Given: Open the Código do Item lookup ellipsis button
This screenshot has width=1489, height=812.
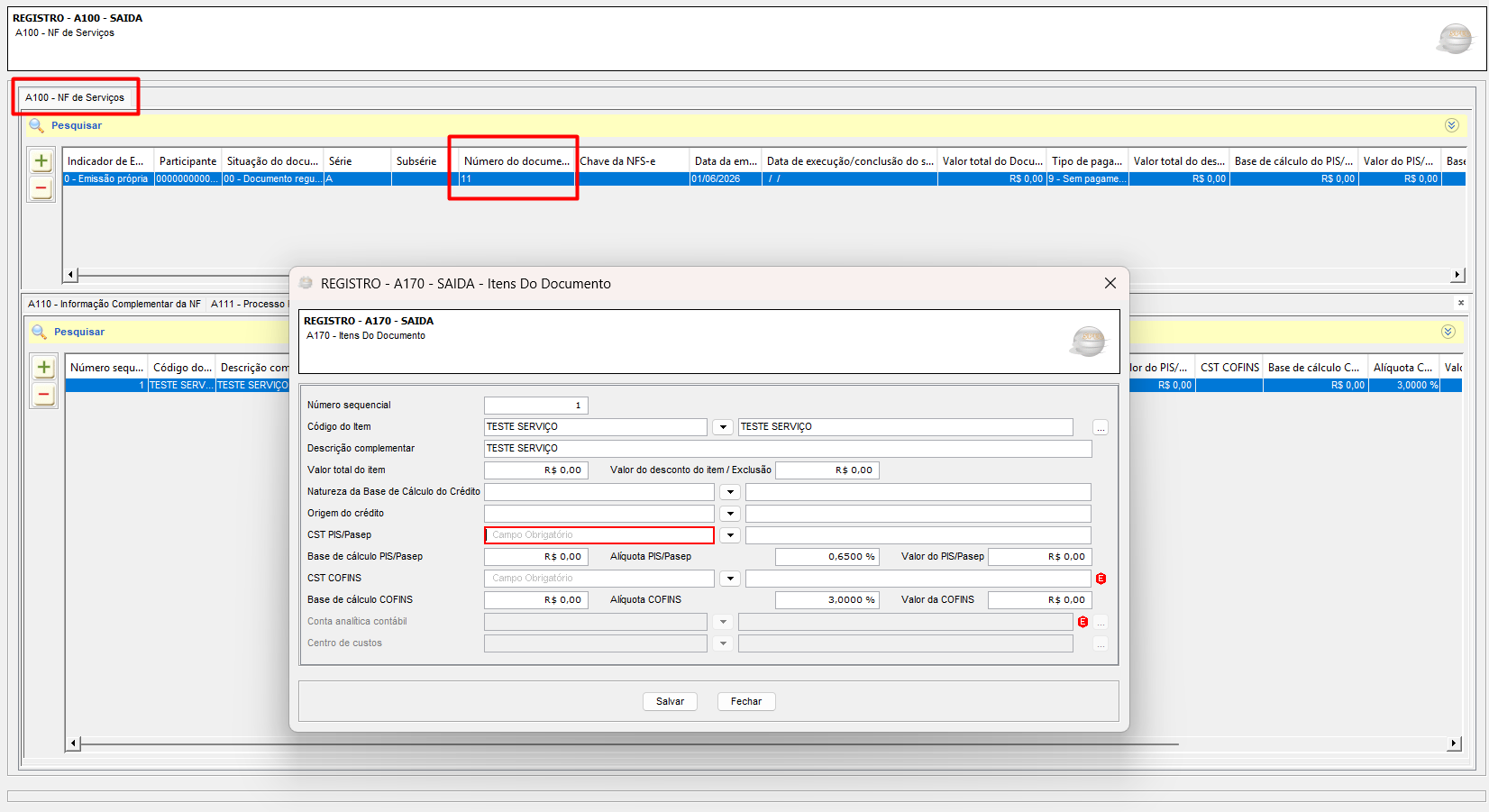Looking at the screenshot, I should tap(1101, 427).
